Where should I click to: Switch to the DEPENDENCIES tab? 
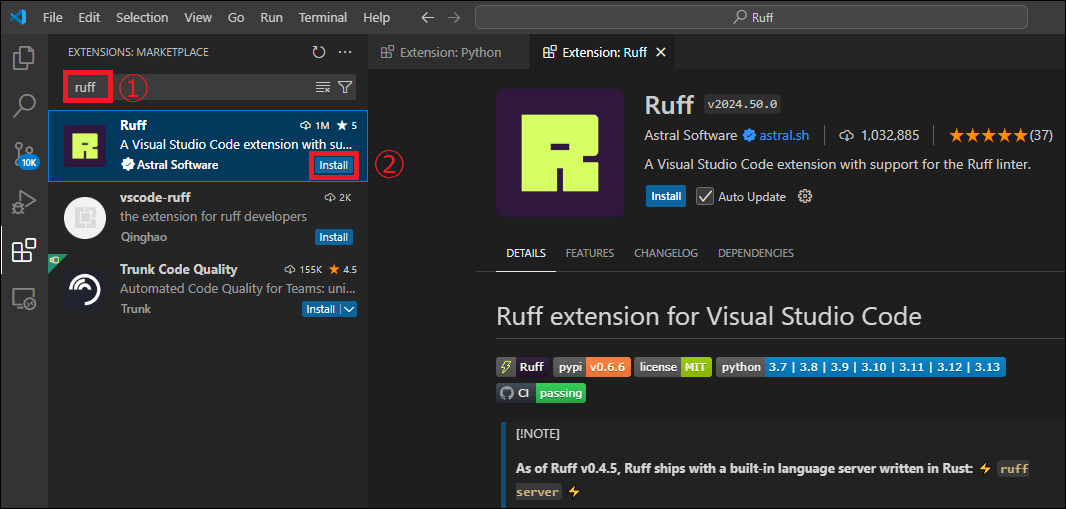[x=756, y=253]
